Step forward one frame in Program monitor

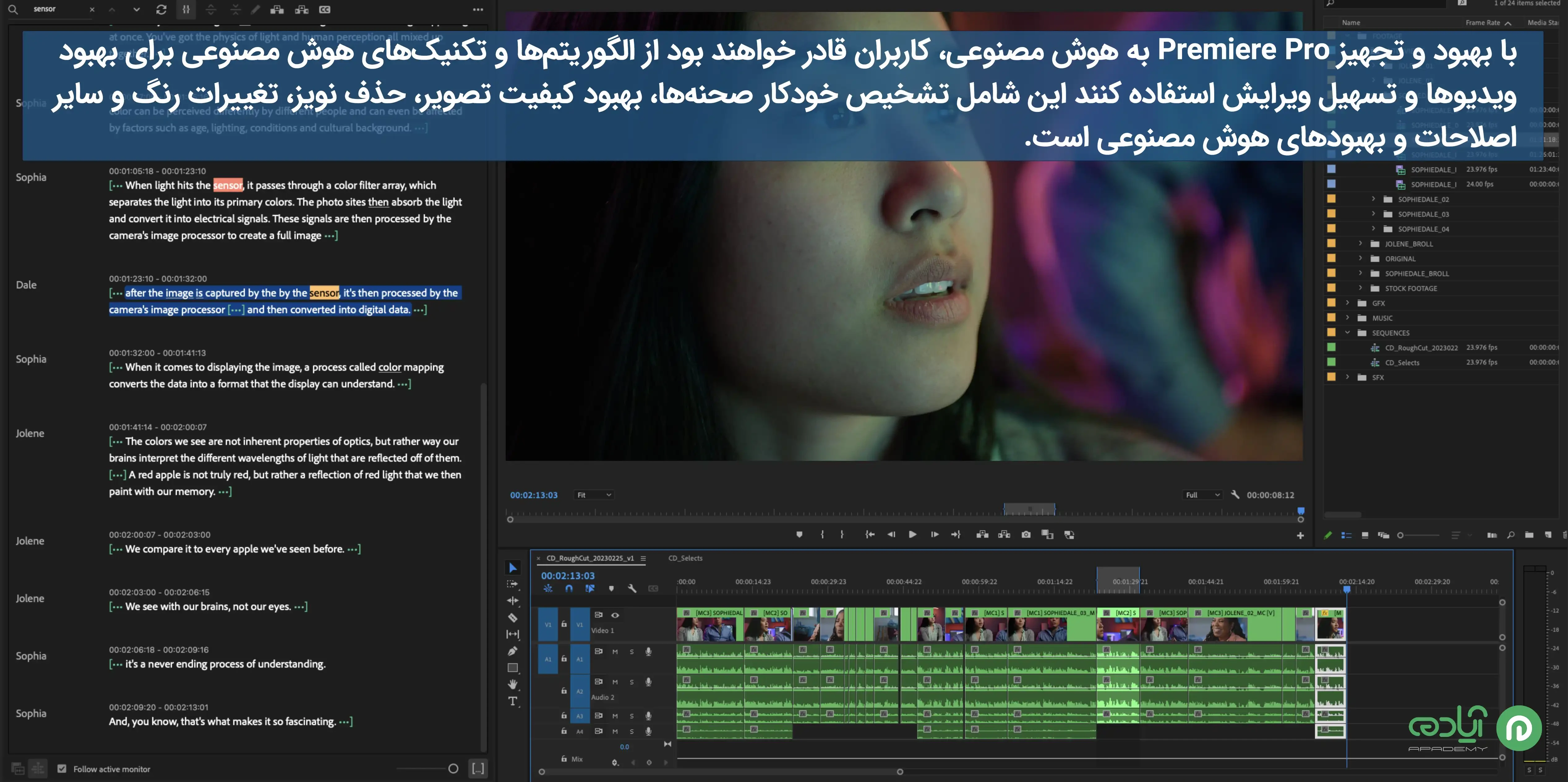click(x=934, y=534)
